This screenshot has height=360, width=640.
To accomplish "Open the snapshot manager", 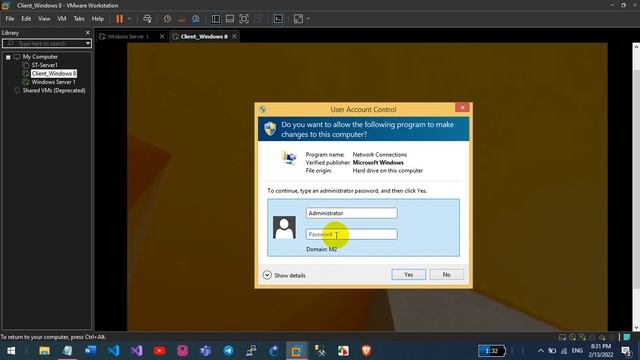I will tap(196, 19).
